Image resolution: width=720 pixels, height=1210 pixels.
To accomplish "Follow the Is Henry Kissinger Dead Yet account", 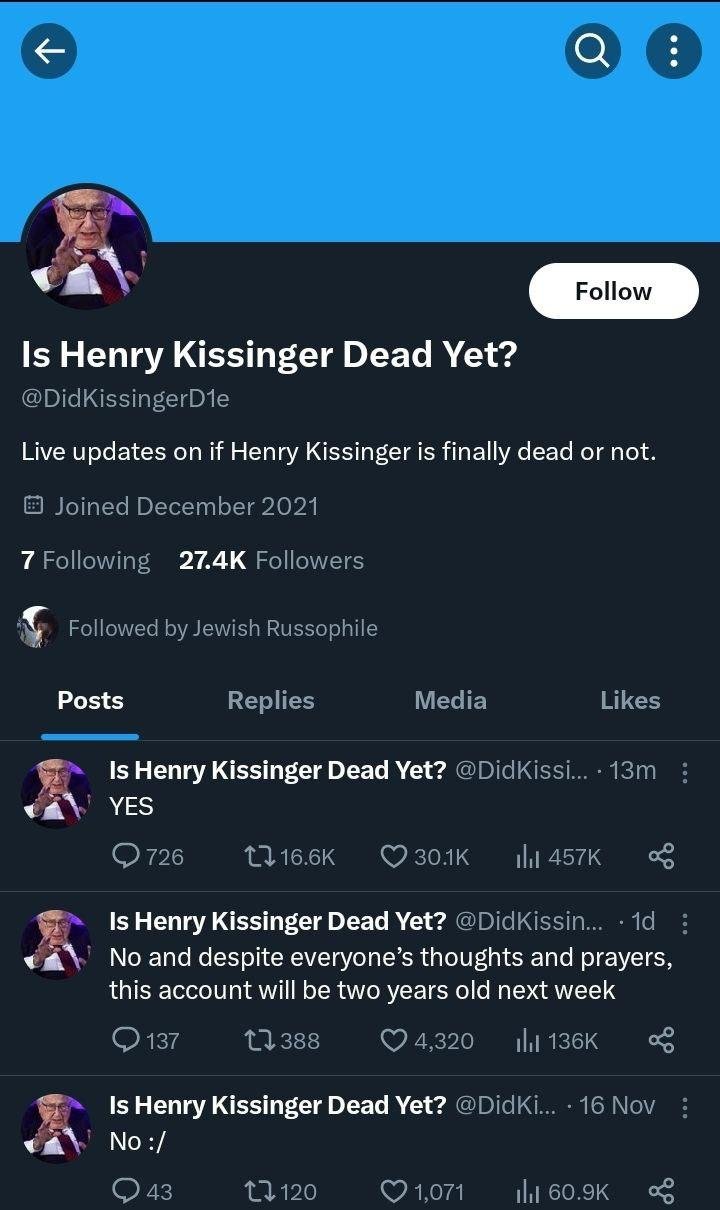I will [x=613, y=291].
